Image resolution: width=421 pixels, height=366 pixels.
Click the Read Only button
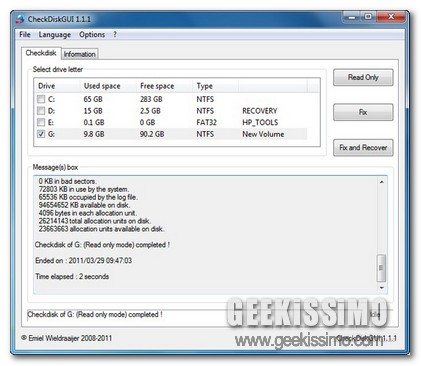[363, 77]
